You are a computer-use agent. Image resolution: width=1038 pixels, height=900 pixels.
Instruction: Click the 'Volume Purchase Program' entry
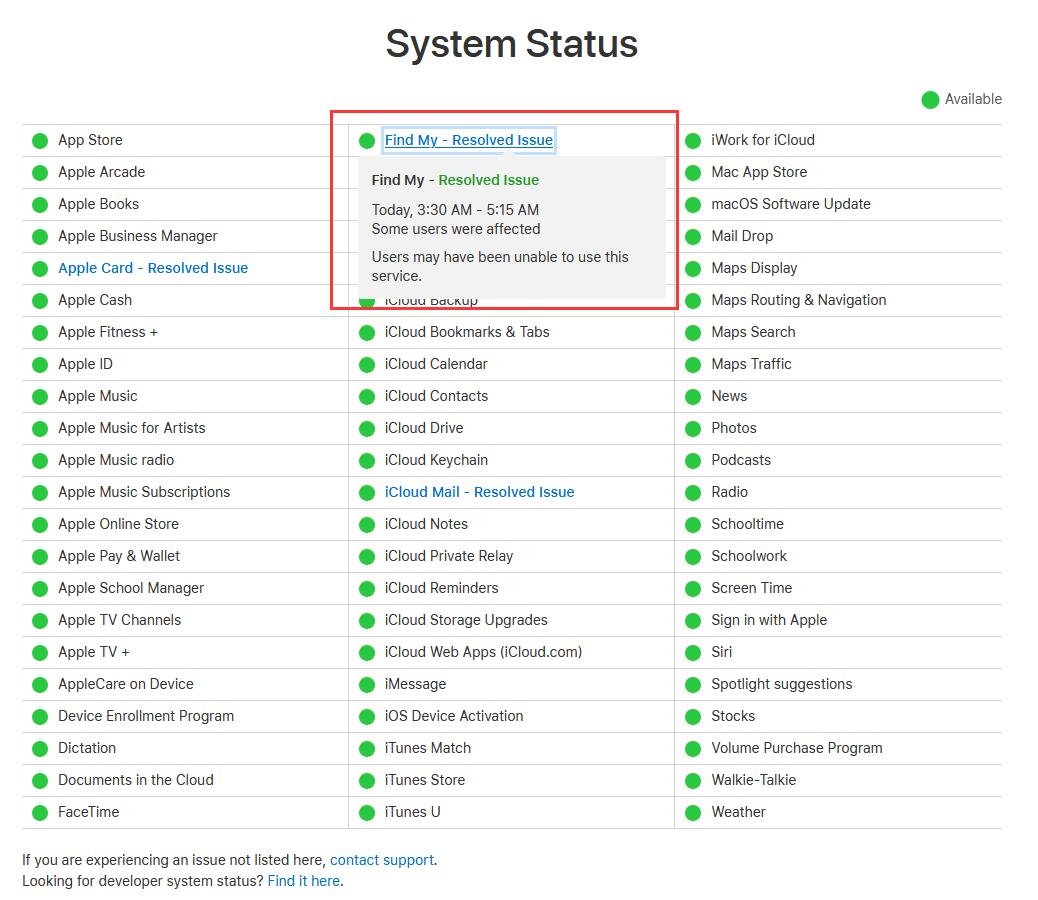(797, 748)
